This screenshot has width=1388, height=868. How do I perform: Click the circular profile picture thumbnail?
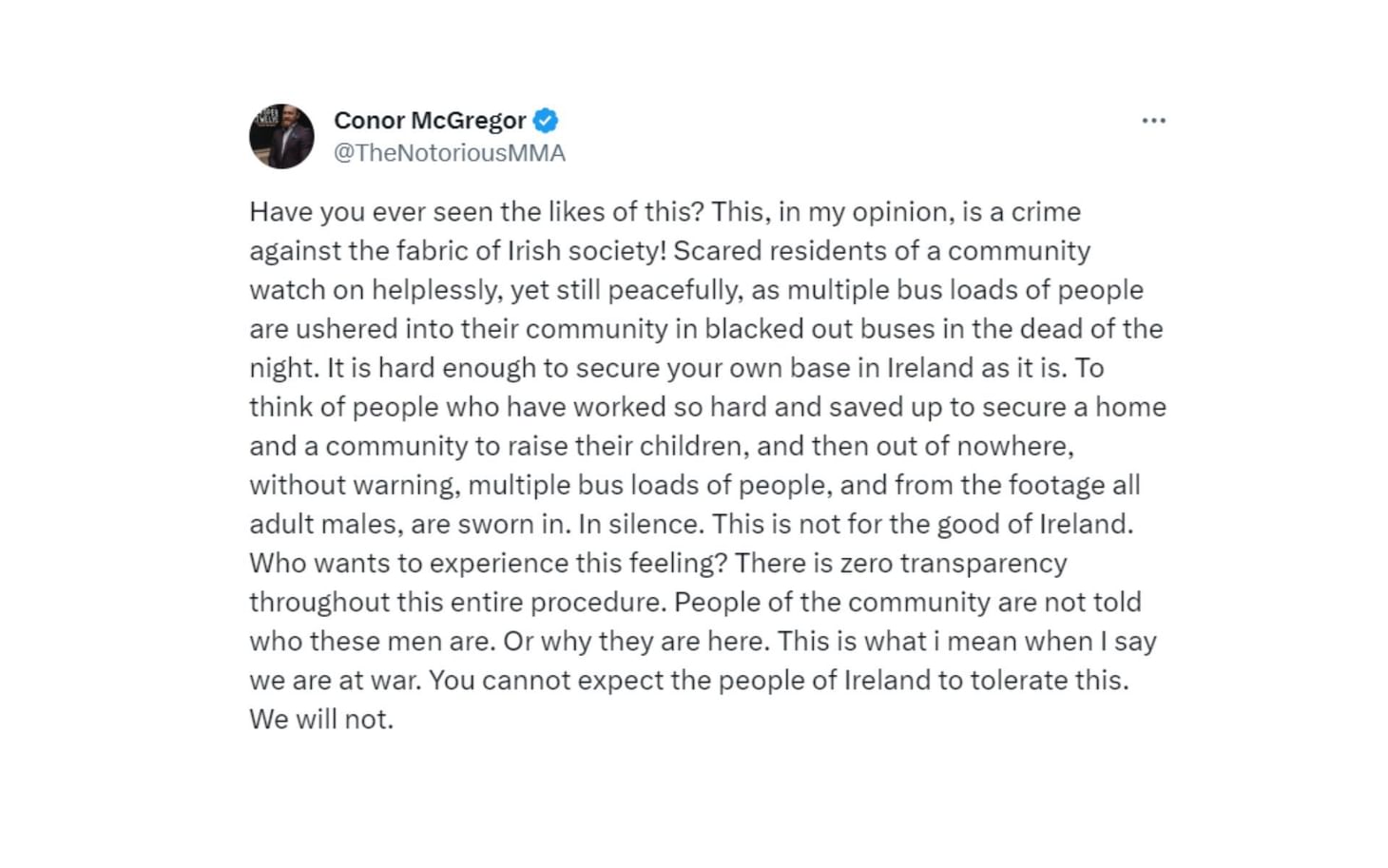click(x=281, y=135)
